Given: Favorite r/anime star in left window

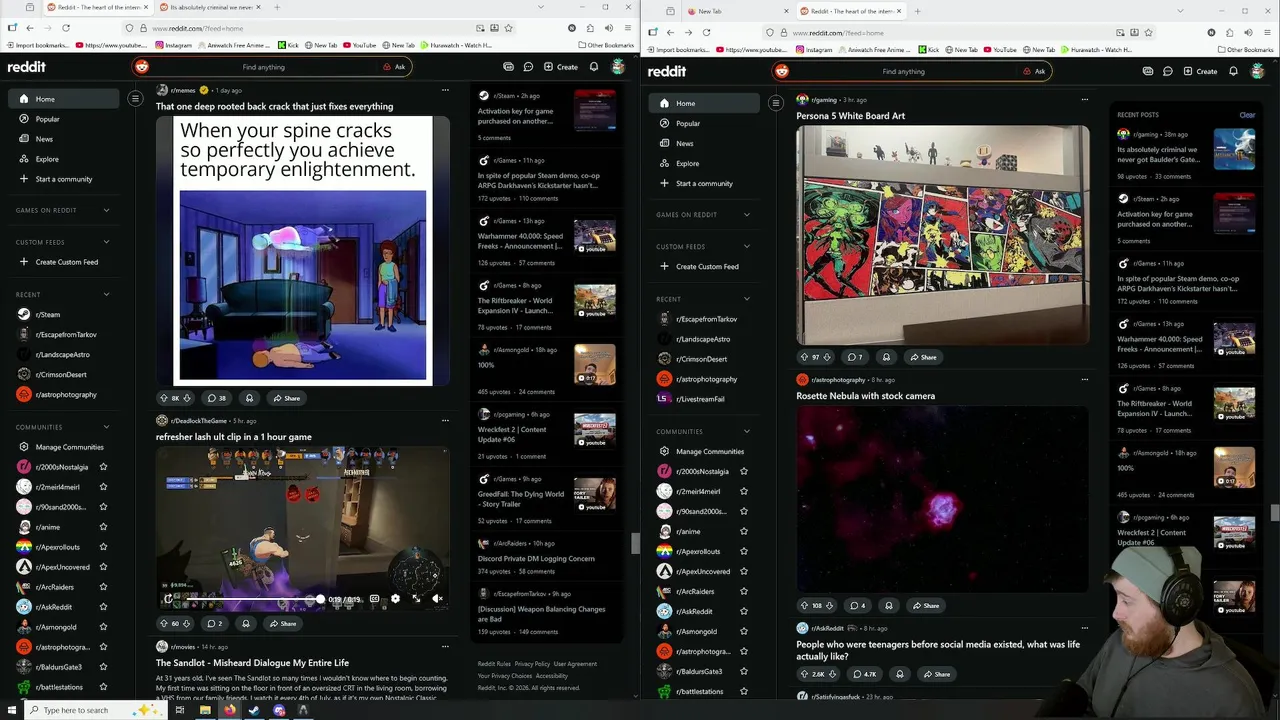Looking at the screenshot, I should (103, 527).
